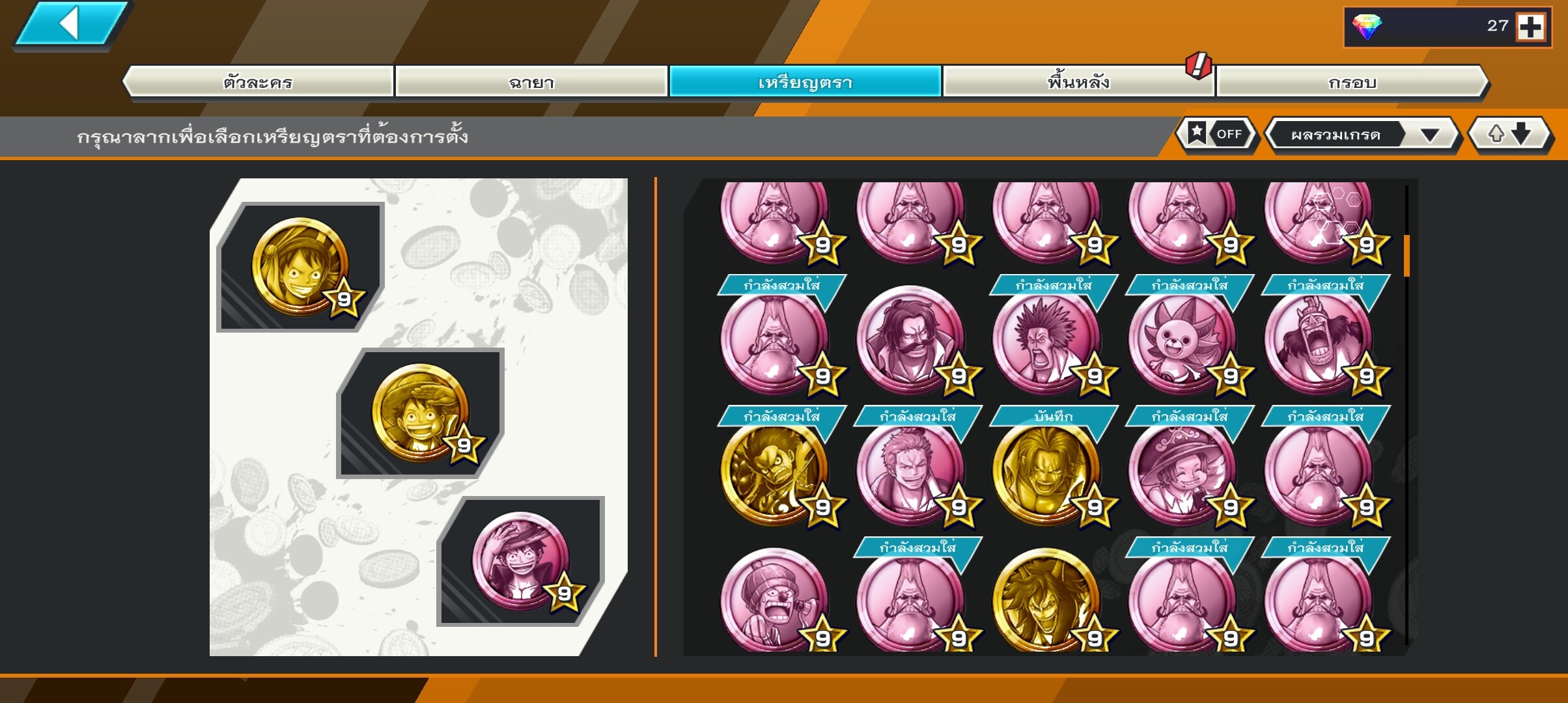Tap the rainbow diamond gem icon

(1367, 27)
